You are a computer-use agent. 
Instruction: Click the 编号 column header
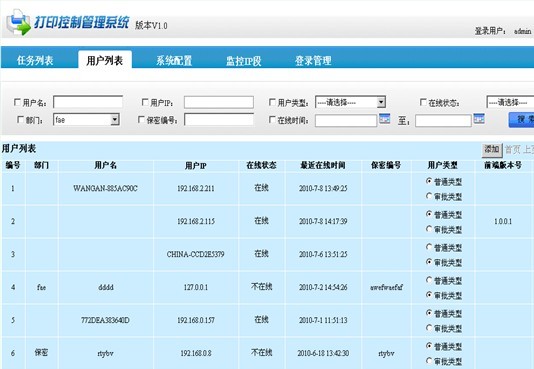[13, 165]
